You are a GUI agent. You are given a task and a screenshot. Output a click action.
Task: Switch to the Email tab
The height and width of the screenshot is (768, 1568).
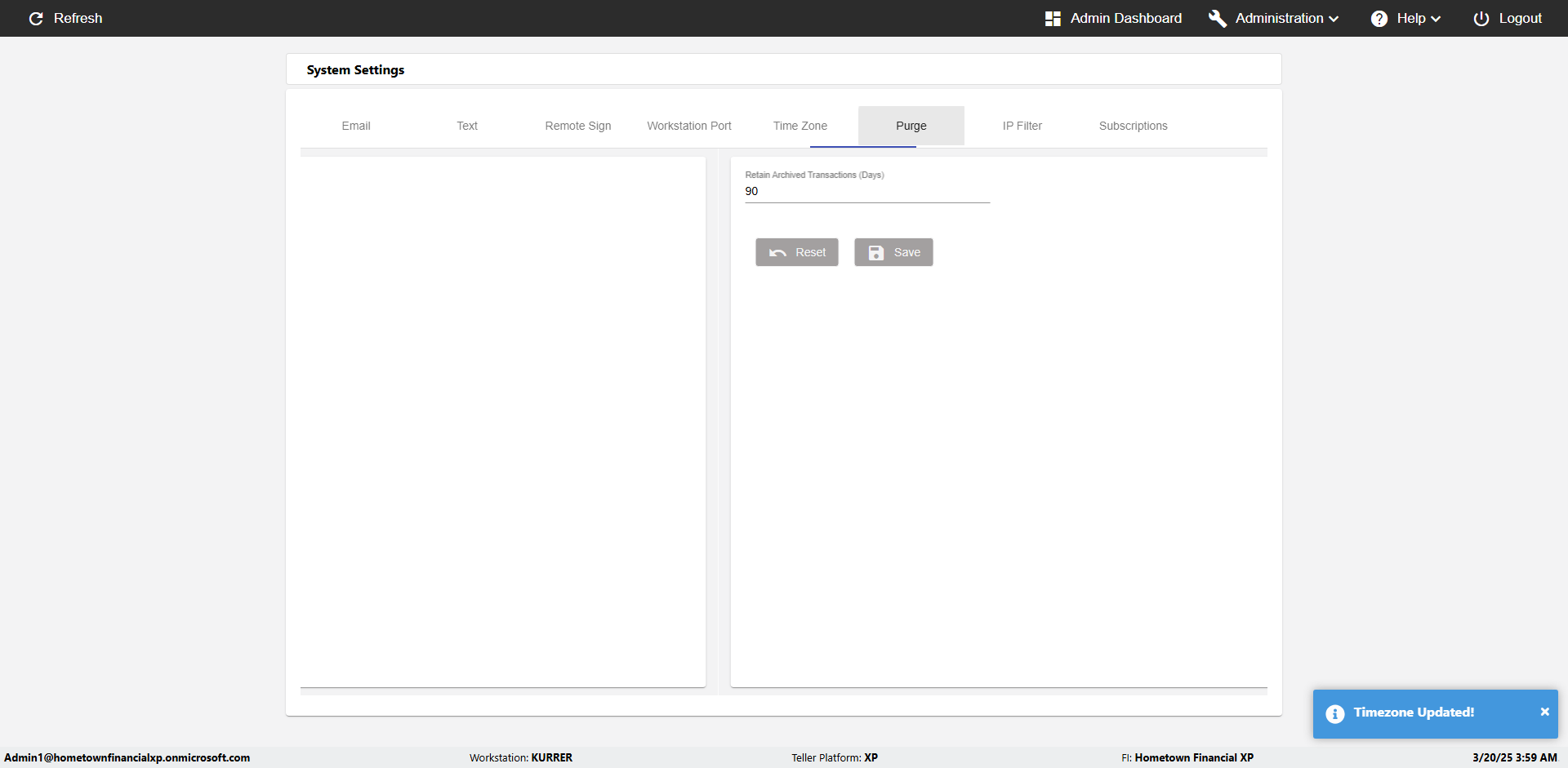click(x=356, y=126)
